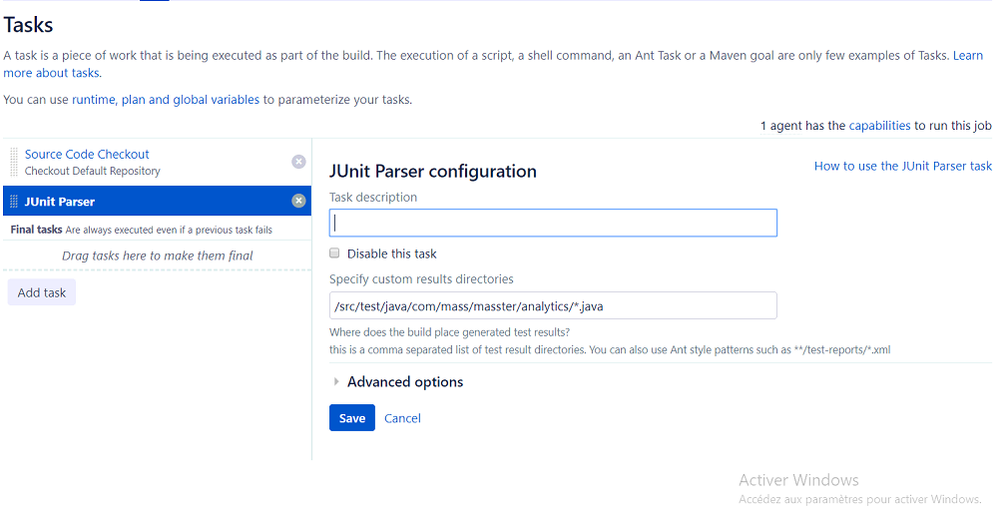The height and width of the screenshot is (507, 998).
Task: Grab the JUnit Parser drag handle
Action: tap(14, 202)
